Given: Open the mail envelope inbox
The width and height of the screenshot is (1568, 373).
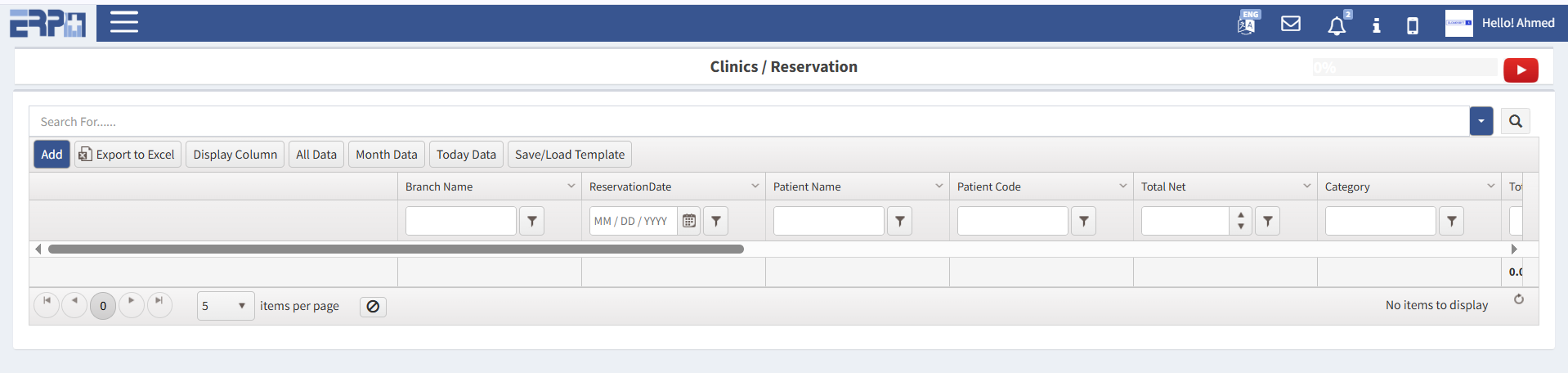Looking at the screenshot, I should coord(1291,24).
